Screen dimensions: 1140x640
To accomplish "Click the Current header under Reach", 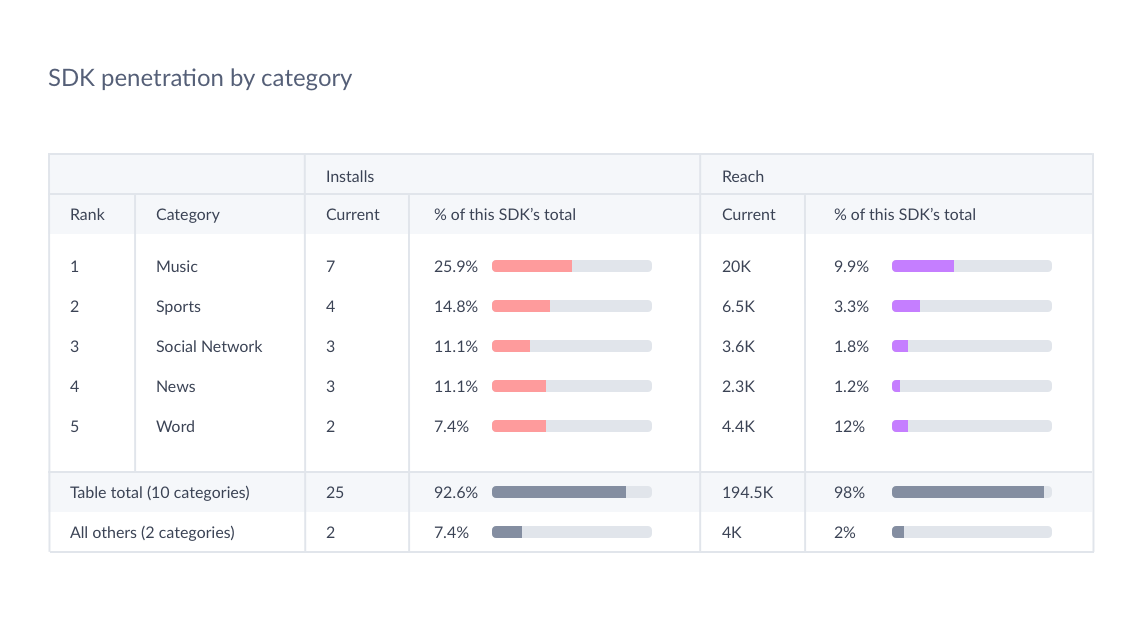I will point(749,214).
